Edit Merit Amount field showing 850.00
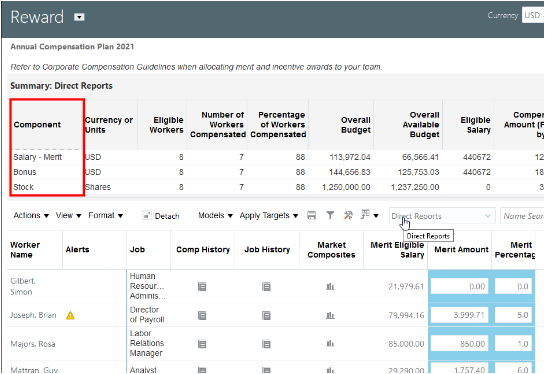 (x=459, y=344)
